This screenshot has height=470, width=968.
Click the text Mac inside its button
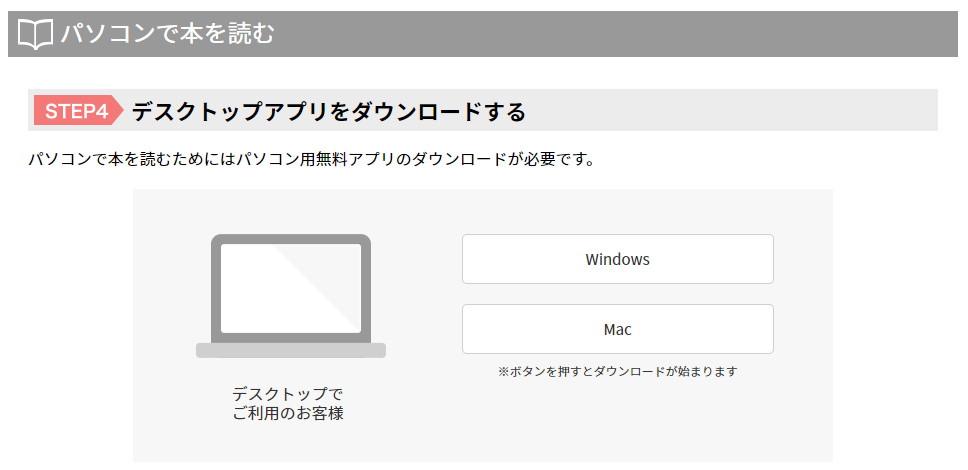tap(617, 329)
